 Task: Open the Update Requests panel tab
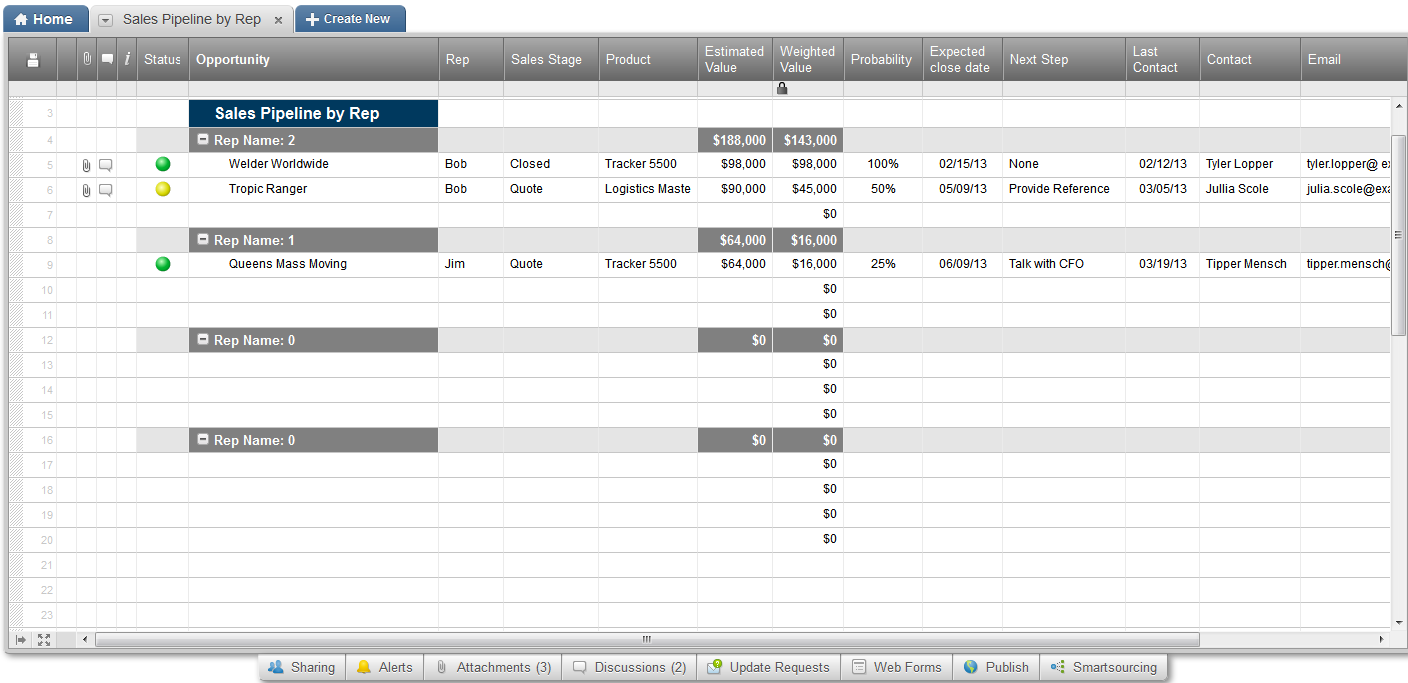pos(768,667)
